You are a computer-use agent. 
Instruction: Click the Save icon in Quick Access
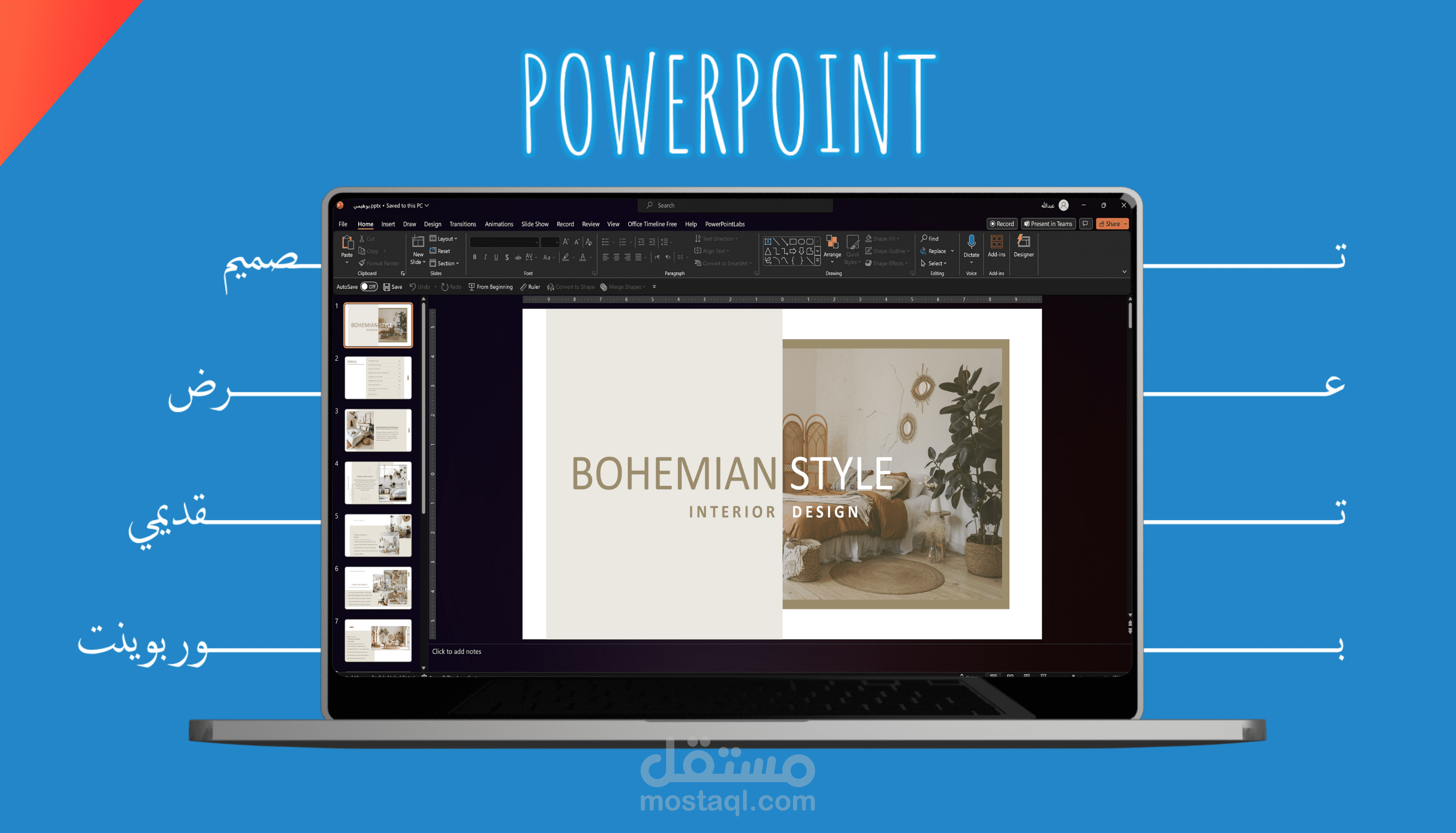point(387,287)
